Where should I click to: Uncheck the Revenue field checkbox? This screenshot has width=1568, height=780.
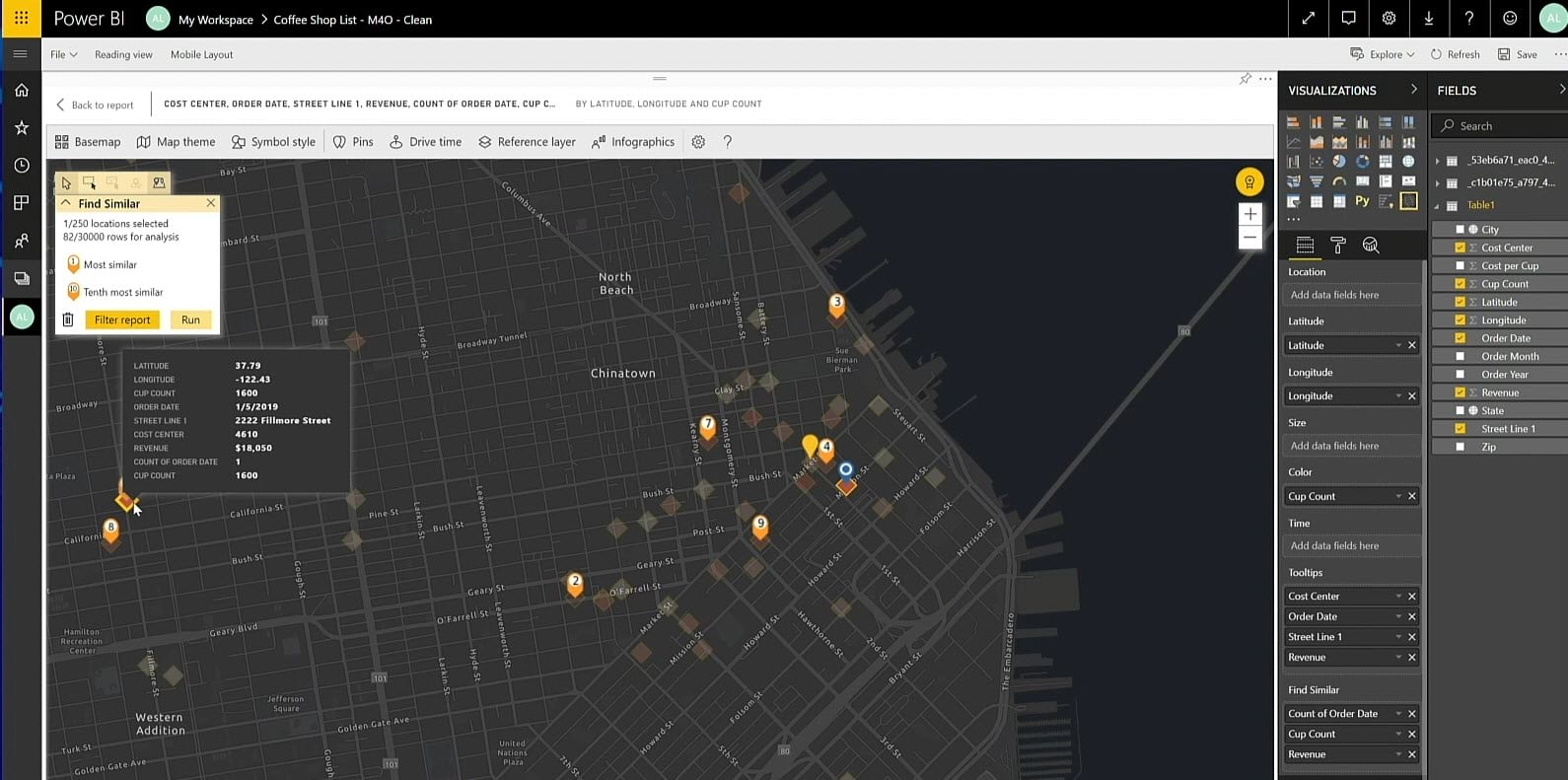[x=1461, y=392]
